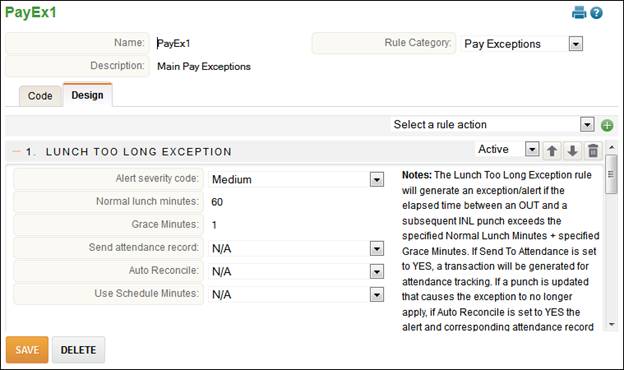Open the Auto Reconcile dropdown
The height and width of the screenshot is (370, 624).
376,272
